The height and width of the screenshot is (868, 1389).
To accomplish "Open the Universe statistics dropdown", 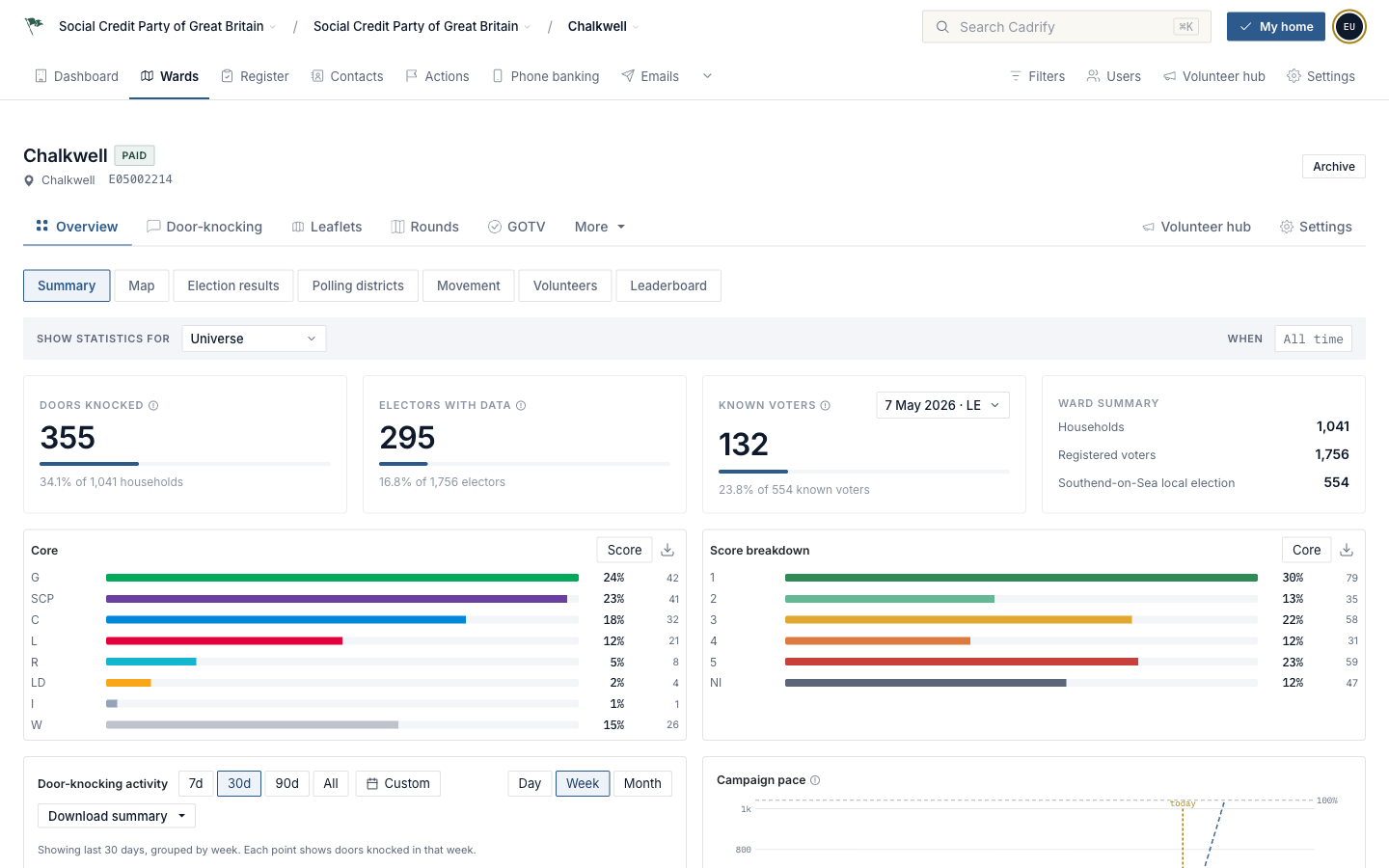I will (x=254, y=339).
